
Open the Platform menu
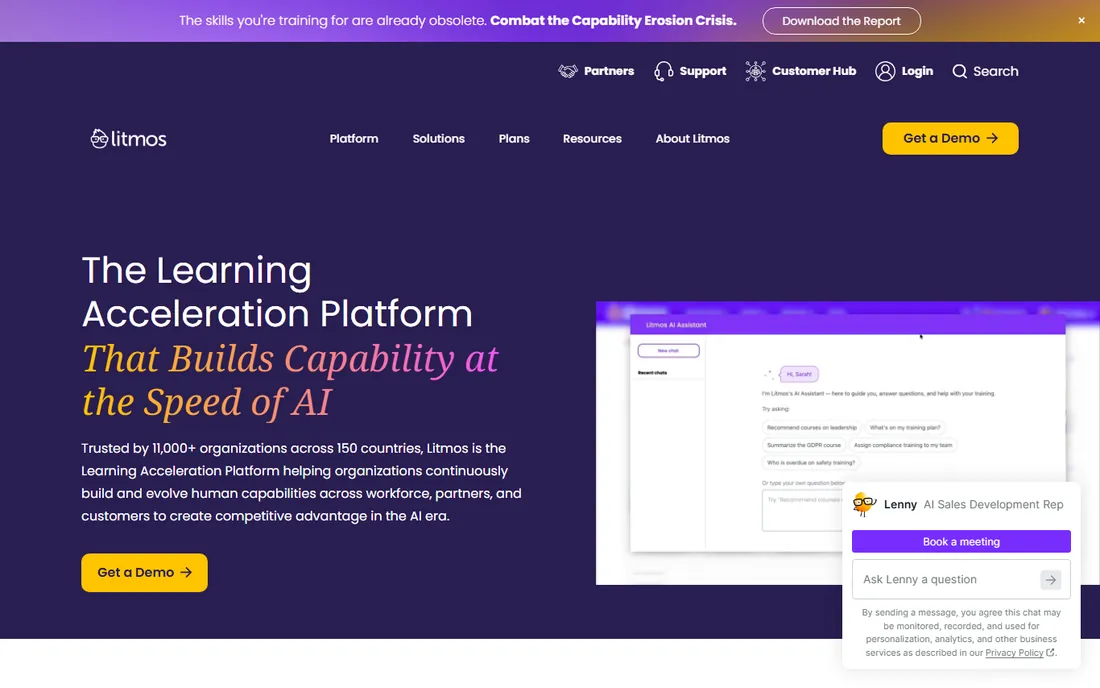click(354, 139)
